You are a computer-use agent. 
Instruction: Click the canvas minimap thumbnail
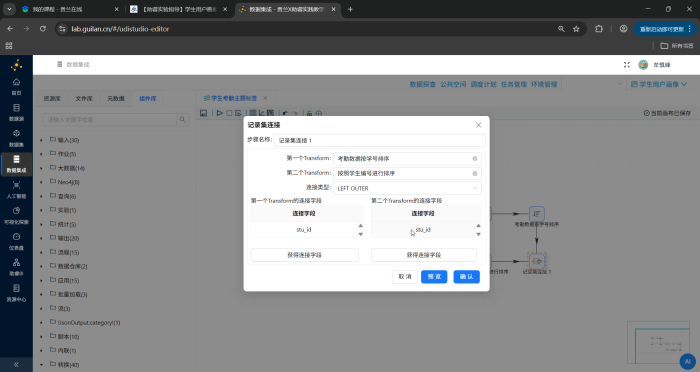658,343
